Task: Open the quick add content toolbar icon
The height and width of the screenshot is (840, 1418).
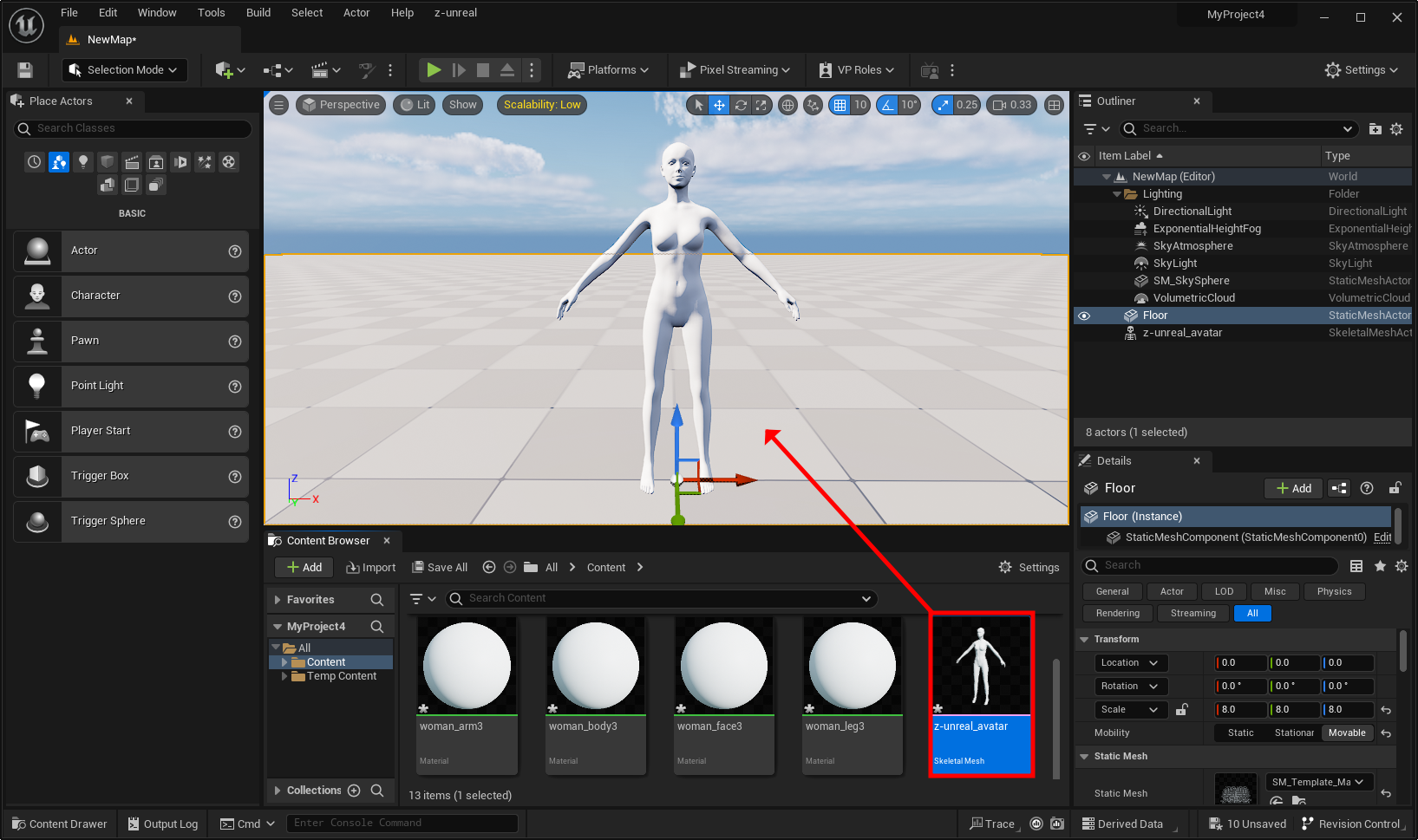Action: [231, 70]
